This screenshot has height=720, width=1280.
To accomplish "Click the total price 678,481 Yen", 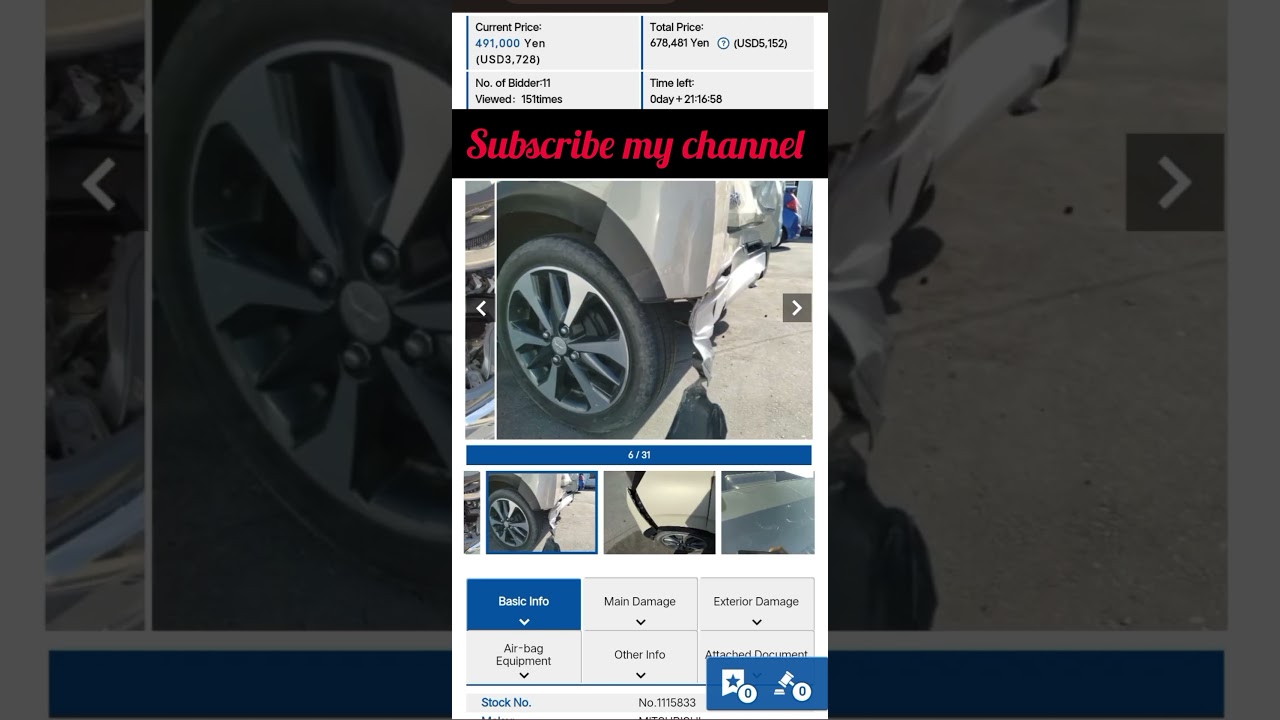I will (x=679, y=44).
